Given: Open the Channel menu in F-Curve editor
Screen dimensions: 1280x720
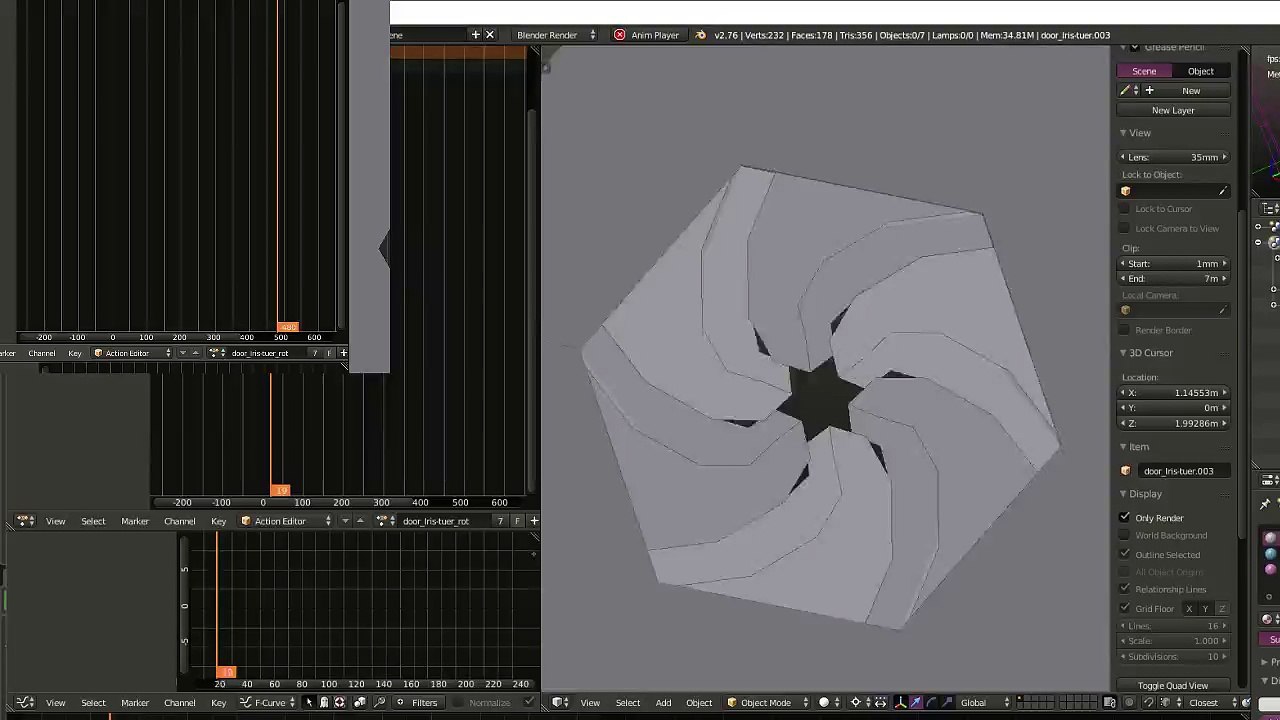Looking at the screenshot, I should 179,702.
